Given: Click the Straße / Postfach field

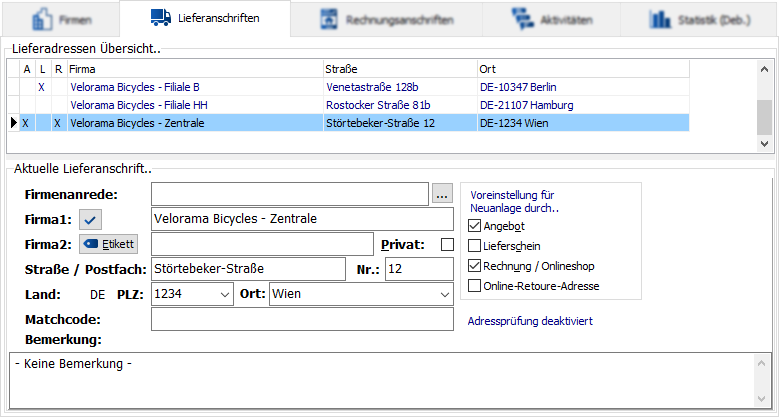Looking at the screenshot, I should tap(248, 269).
